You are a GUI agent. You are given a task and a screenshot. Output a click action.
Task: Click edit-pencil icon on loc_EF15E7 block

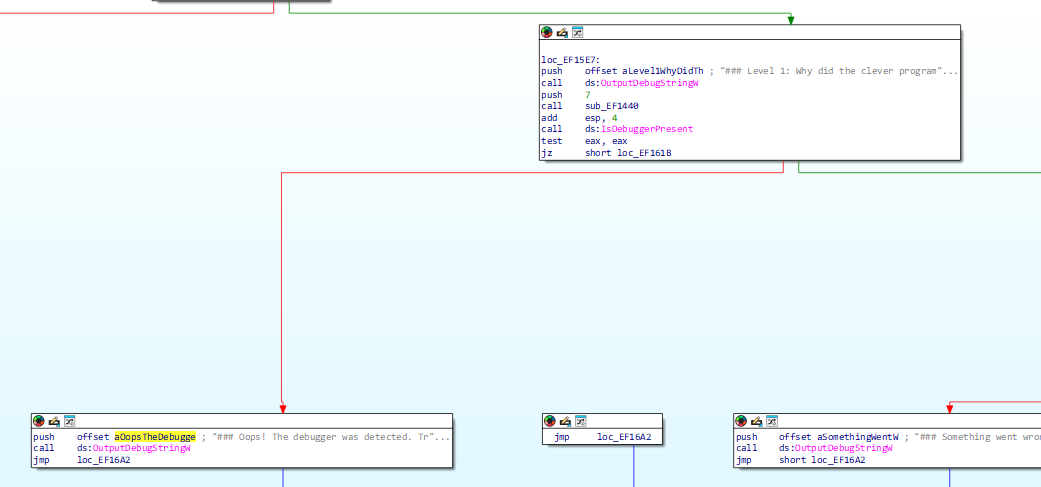pos(562,32)
